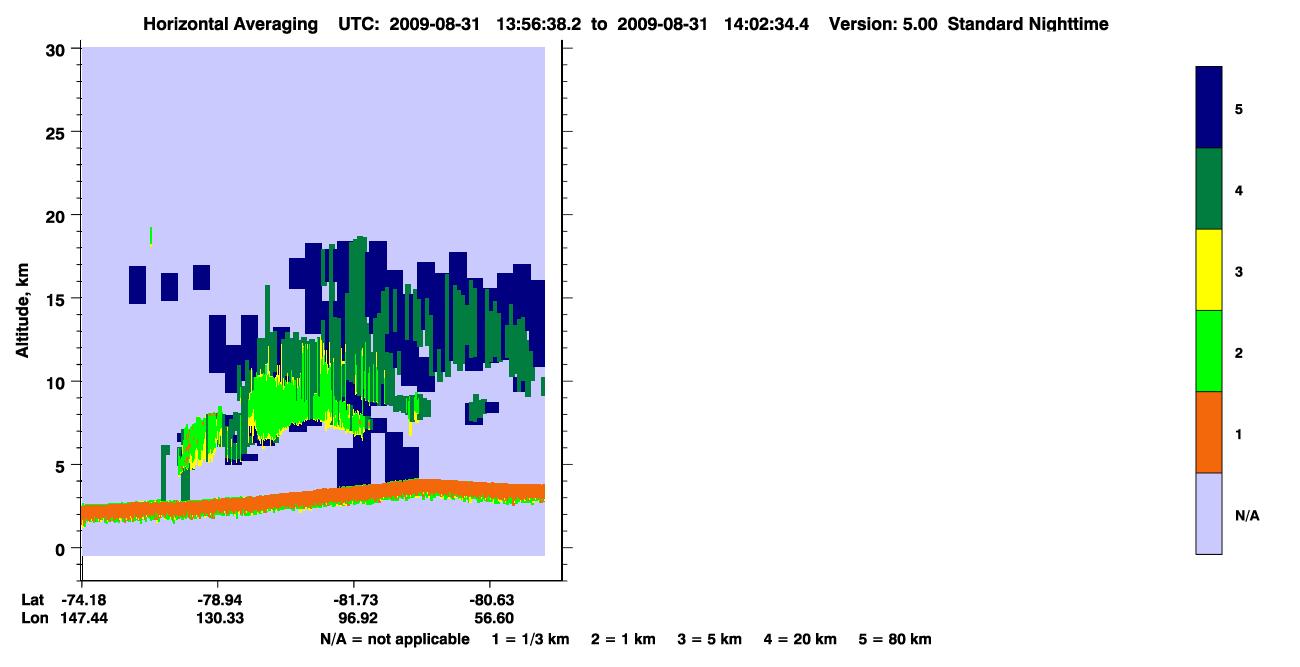1300x667 pixels.
Task: Click the longitude value 147.44
Action: 84,619
